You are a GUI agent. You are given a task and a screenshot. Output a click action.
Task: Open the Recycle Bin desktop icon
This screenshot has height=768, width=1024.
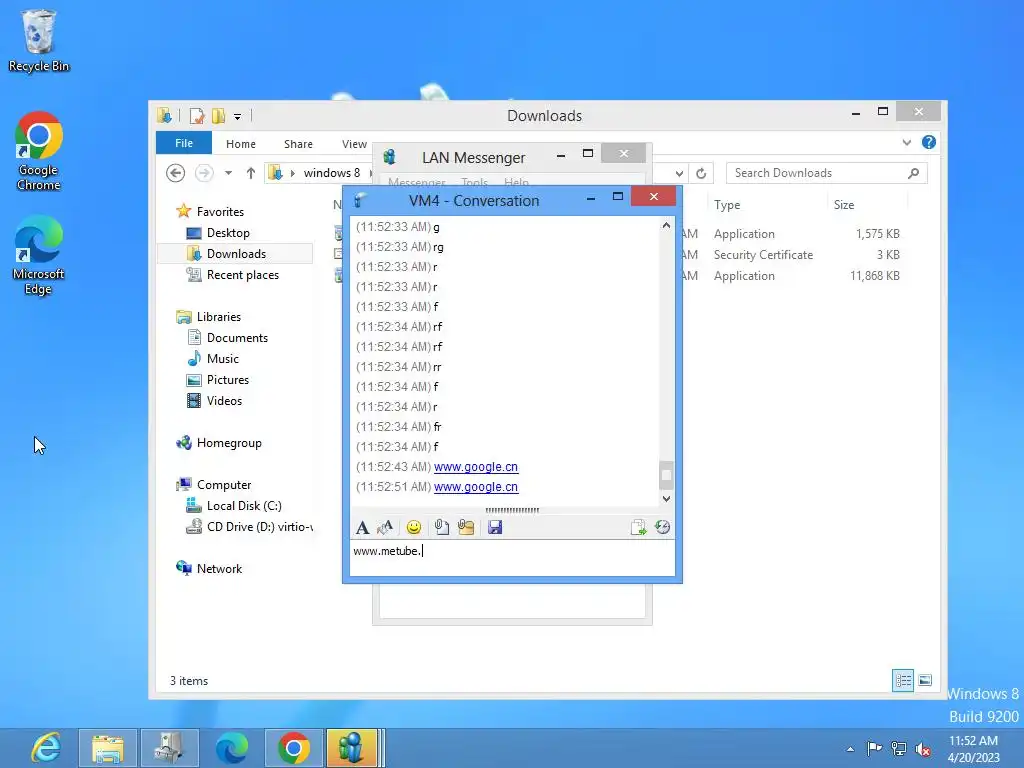coord(39,41)
